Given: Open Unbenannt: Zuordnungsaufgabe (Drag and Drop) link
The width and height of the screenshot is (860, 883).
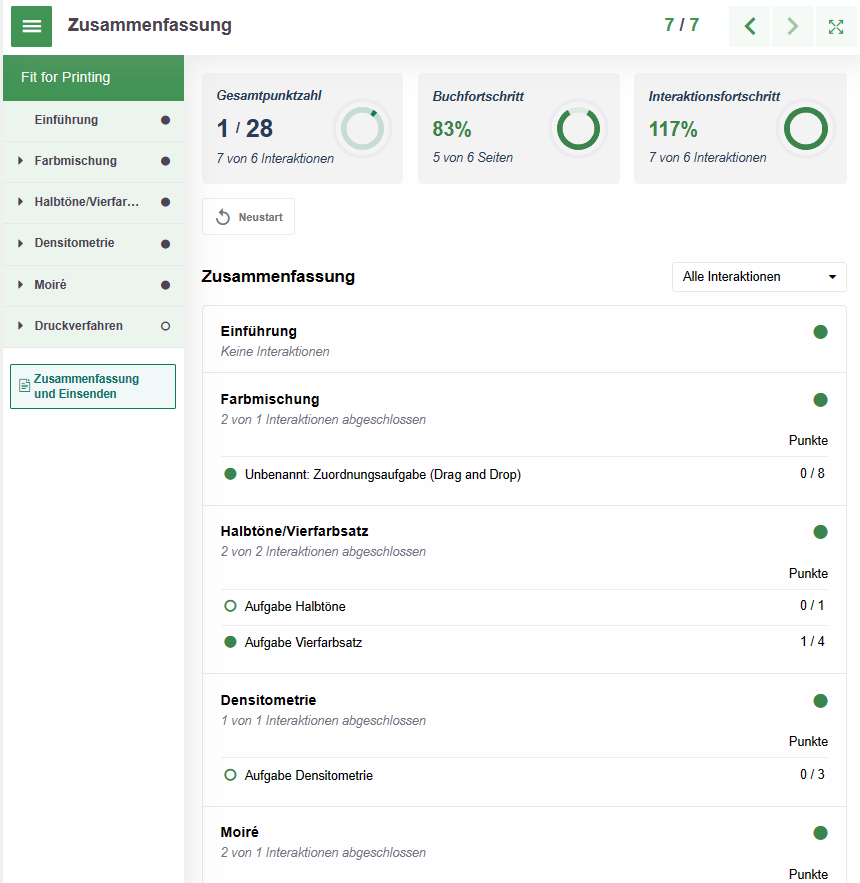Looking at the screenshot, I should click(382, 474).
